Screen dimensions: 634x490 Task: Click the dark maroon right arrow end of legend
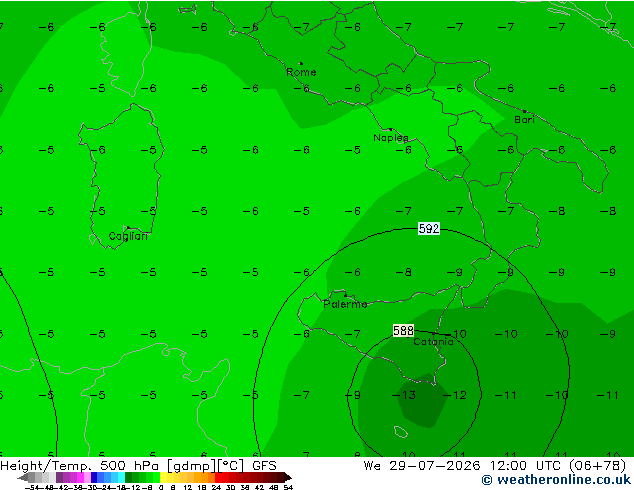pos(287,477)
